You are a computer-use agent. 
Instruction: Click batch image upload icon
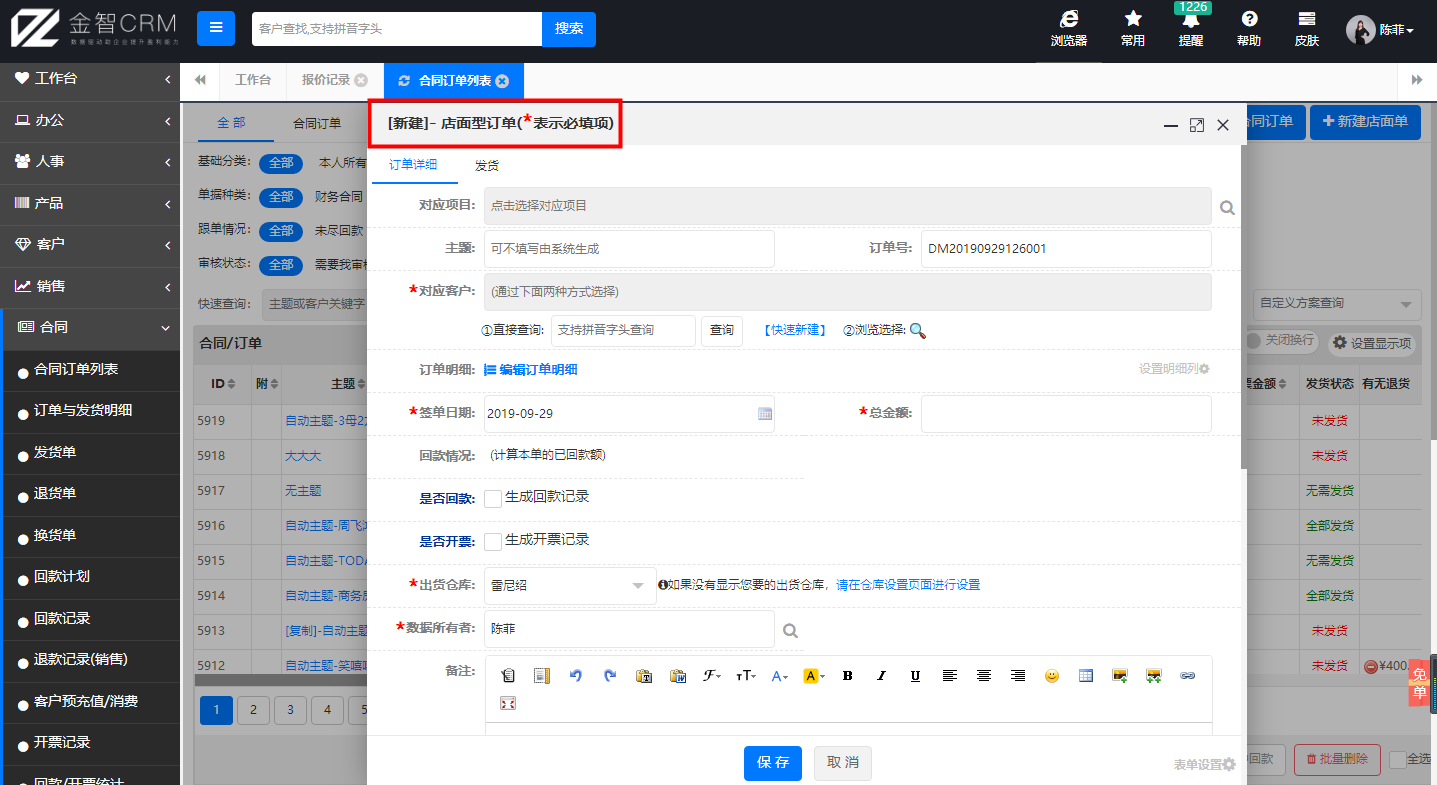click(x=1154, y=676)
